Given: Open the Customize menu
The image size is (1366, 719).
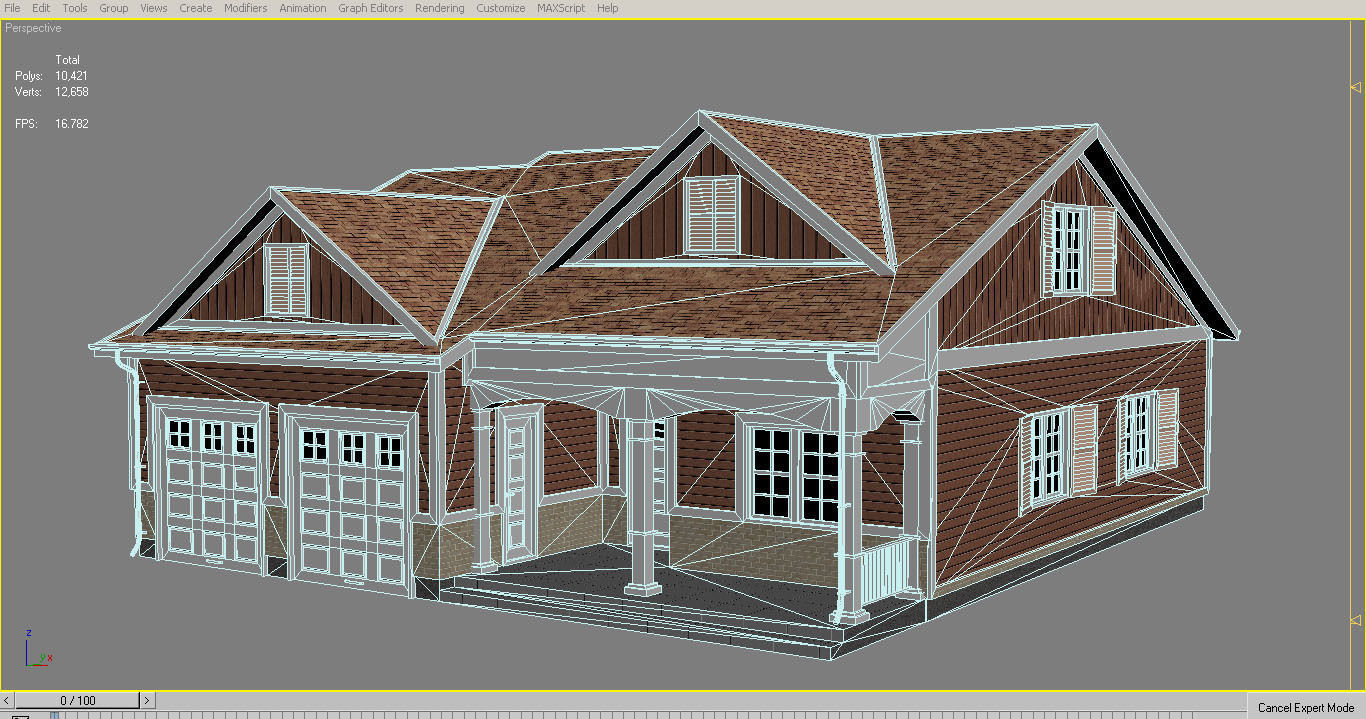Looking at the screenshot, I should [501, 8].
